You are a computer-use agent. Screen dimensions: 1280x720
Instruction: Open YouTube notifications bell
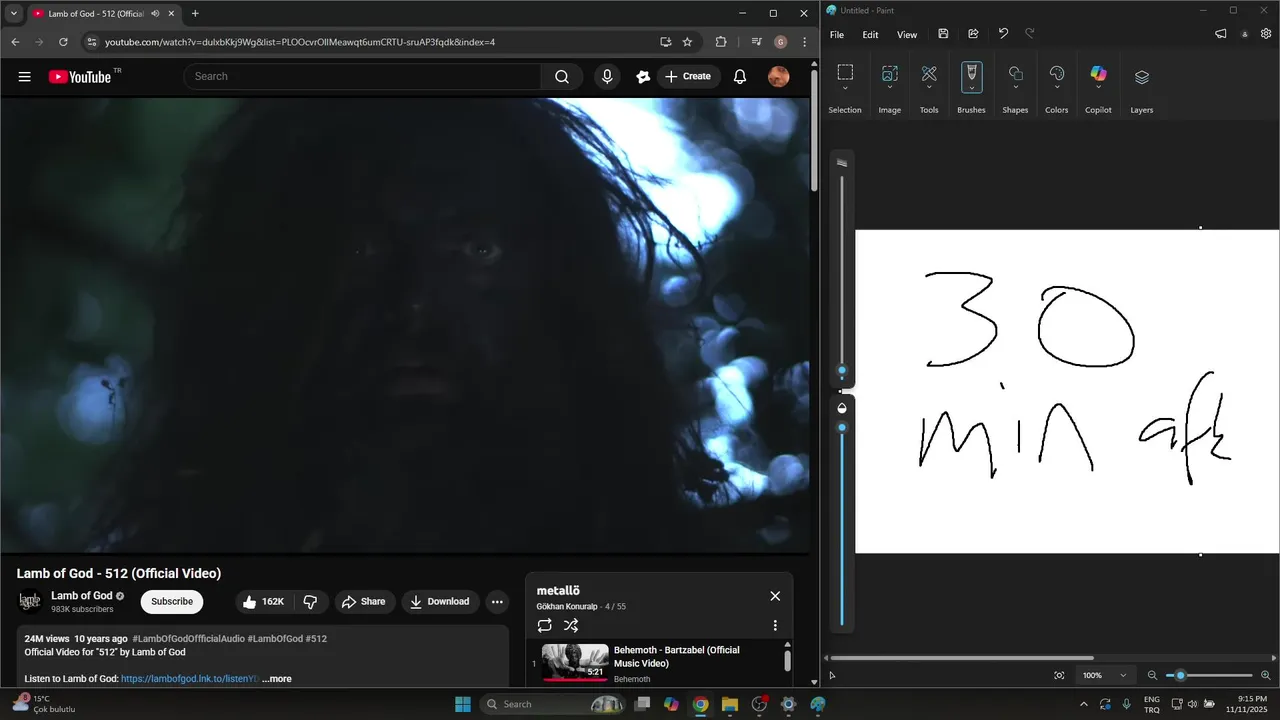pyautogui.click(x=740, y=76)
